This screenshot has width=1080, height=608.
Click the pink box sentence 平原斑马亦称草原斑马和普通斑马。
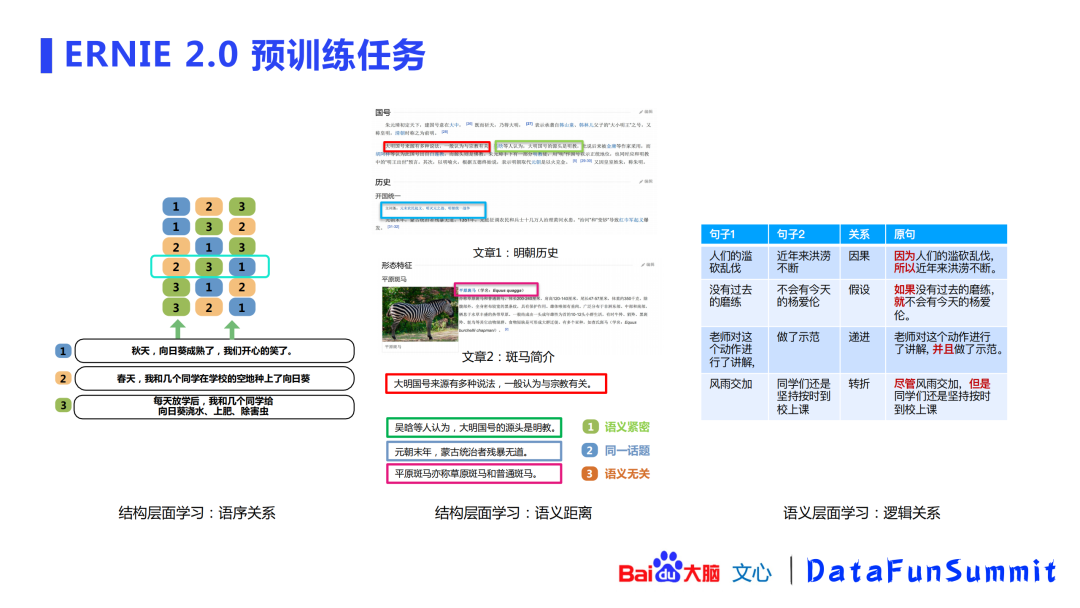[x=474, y=474]
